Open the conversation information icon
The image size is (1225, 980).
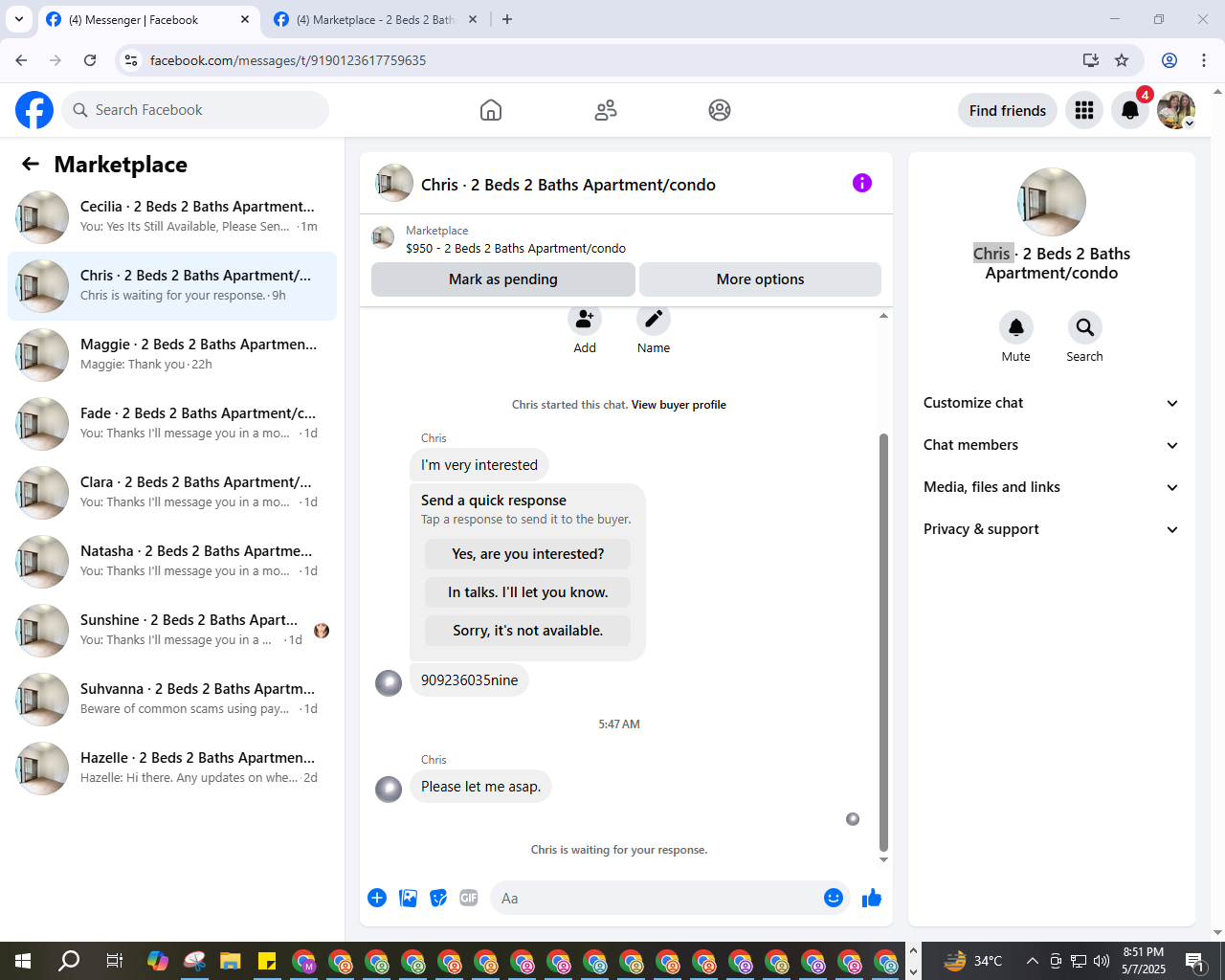(x=862, y=183)
